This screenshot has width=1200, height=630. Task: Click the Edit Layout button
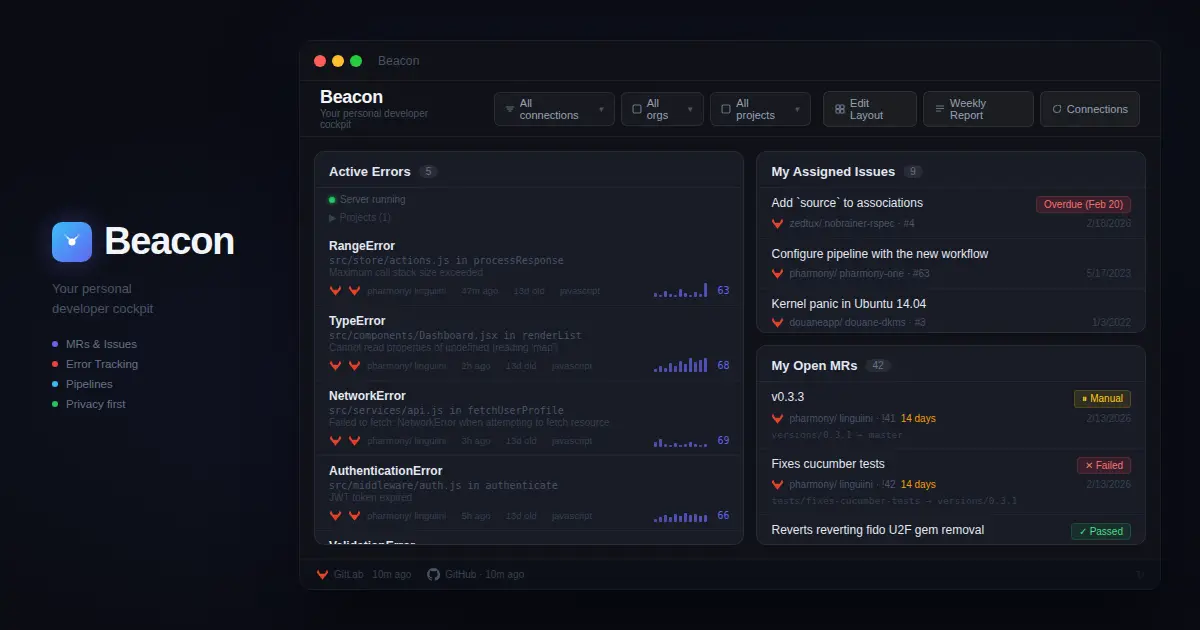870,109
